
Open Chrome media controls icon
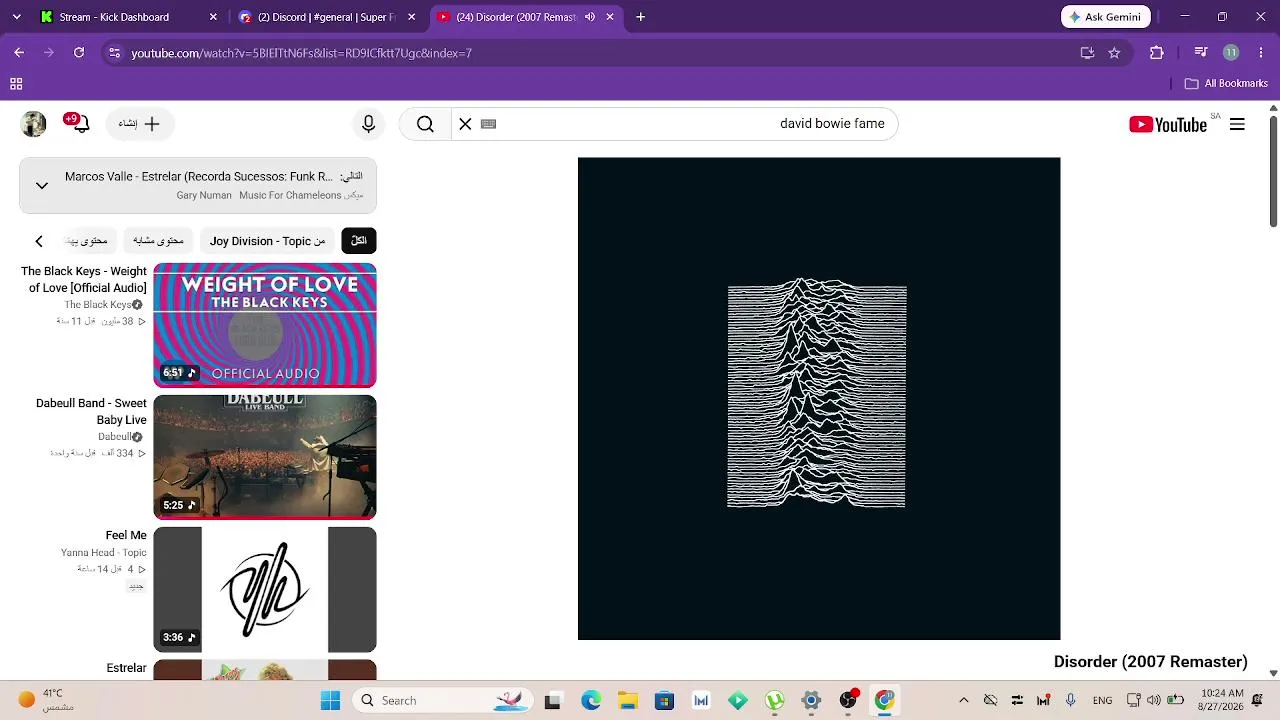point(1201,53)
